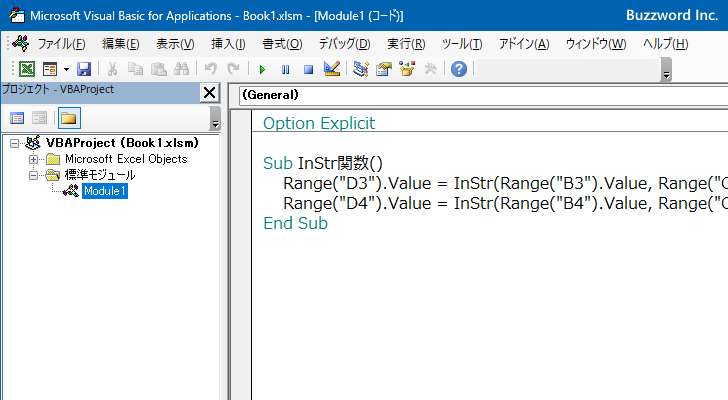The height and width of the screenshot is (400, 728).
Task: Save Book1.xlsm with the floppy disk icon
Action: 84,69
